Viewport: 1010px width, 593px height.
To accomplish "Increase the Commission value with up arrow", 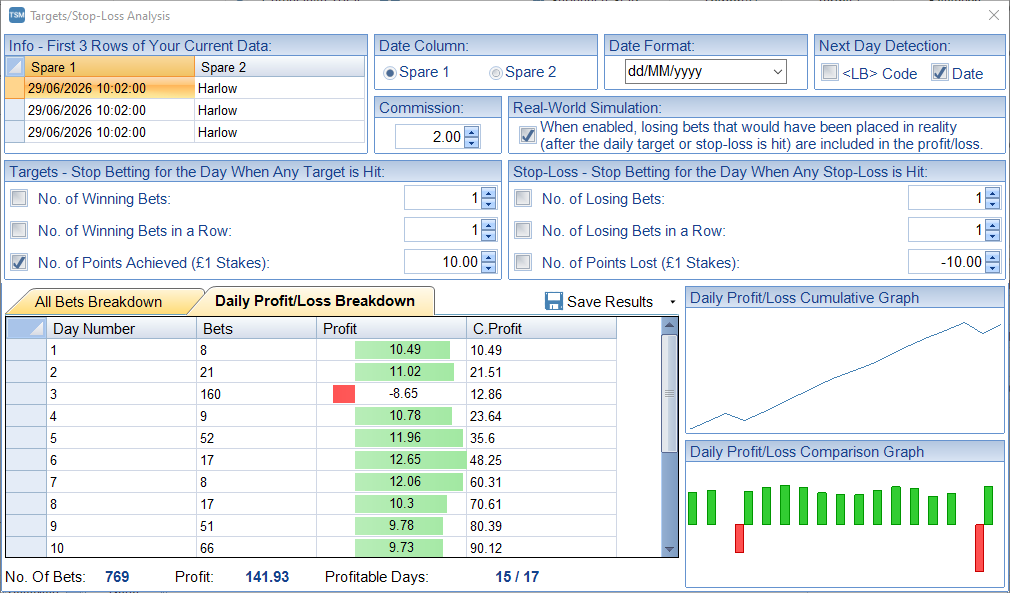I will coord(472,131).
